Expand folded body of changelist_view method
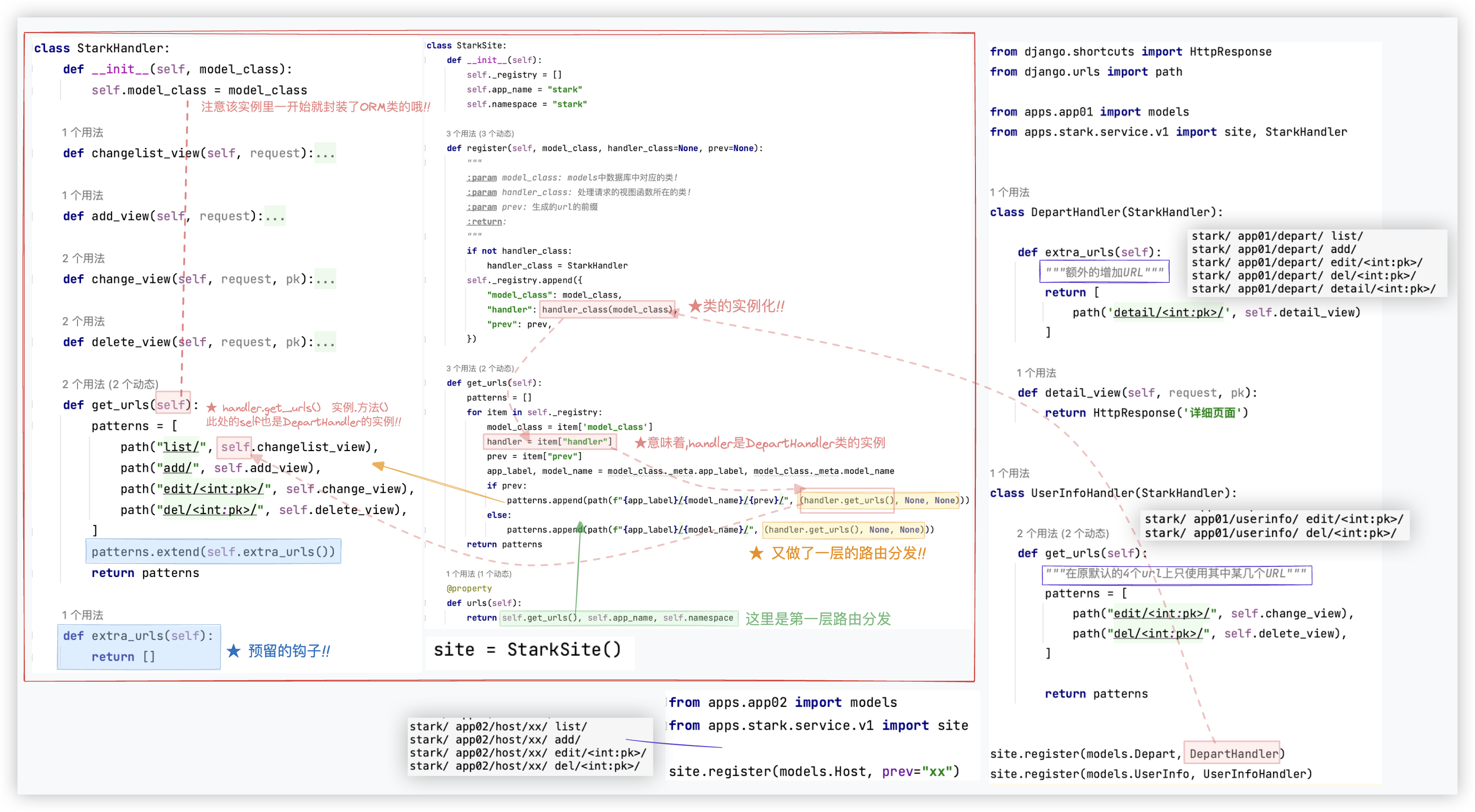Image resolution: width=1475 pixels, height=812 pixels. [x=325, y=154]
